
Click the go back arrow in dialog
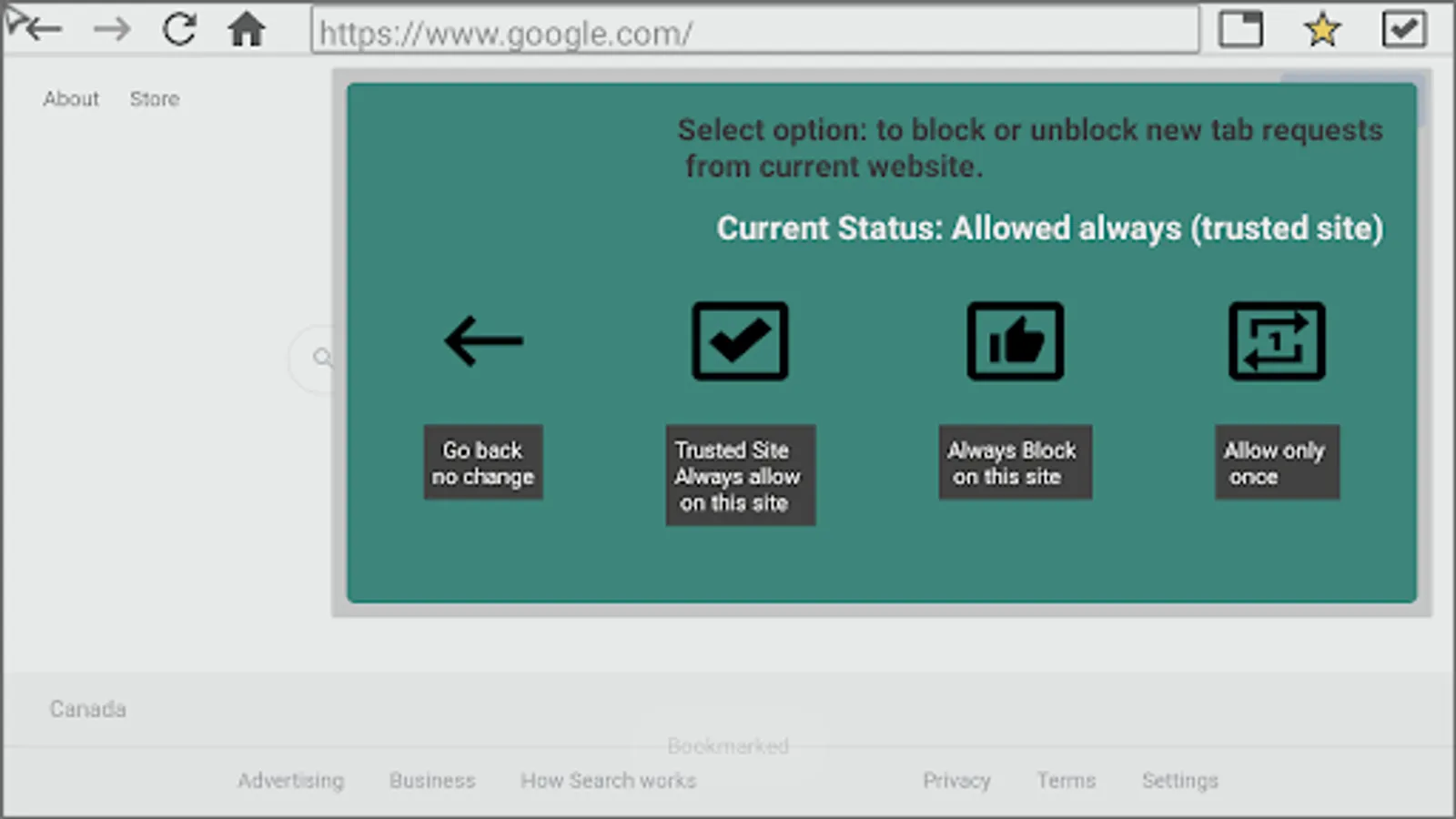tap(483, 341)
